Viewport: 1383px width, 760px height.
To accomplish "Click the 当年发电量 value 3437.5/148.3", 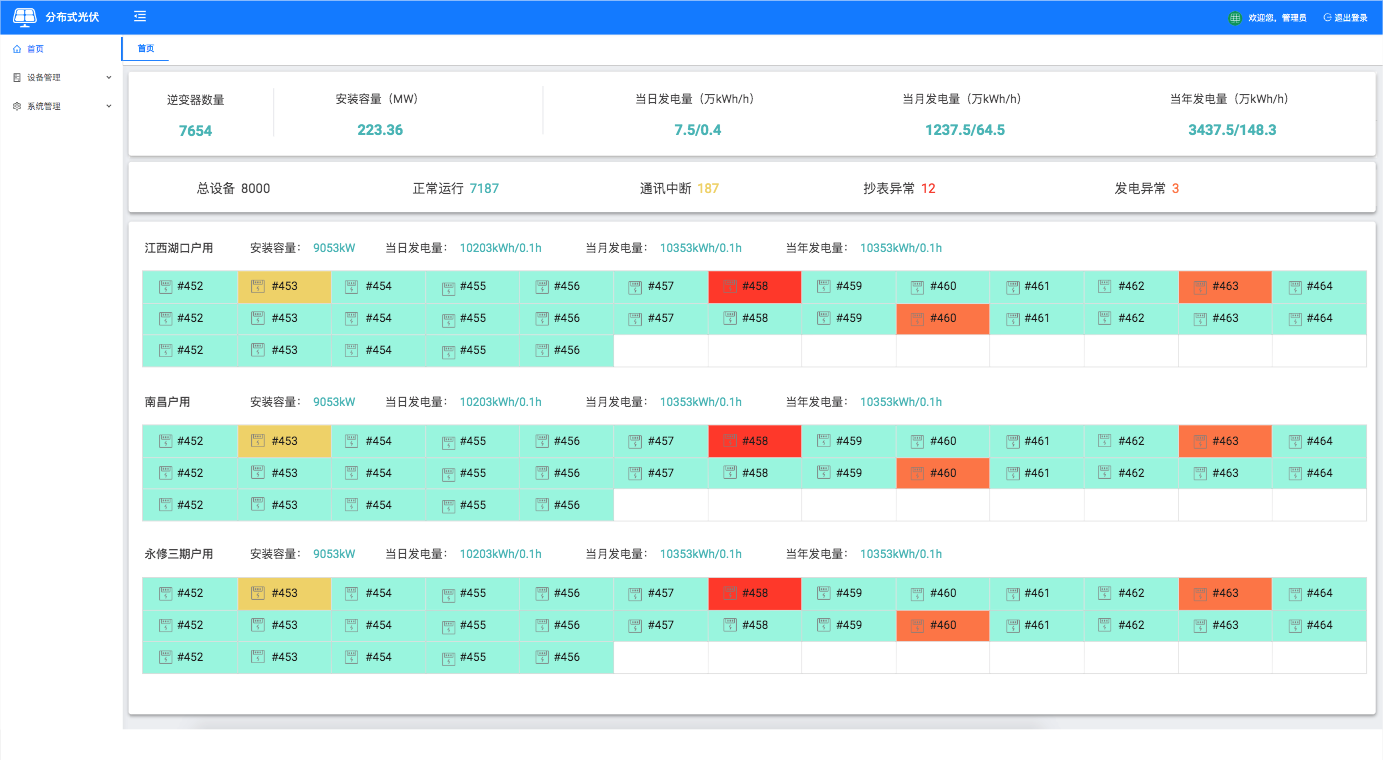I will [x=1232, y=130].
